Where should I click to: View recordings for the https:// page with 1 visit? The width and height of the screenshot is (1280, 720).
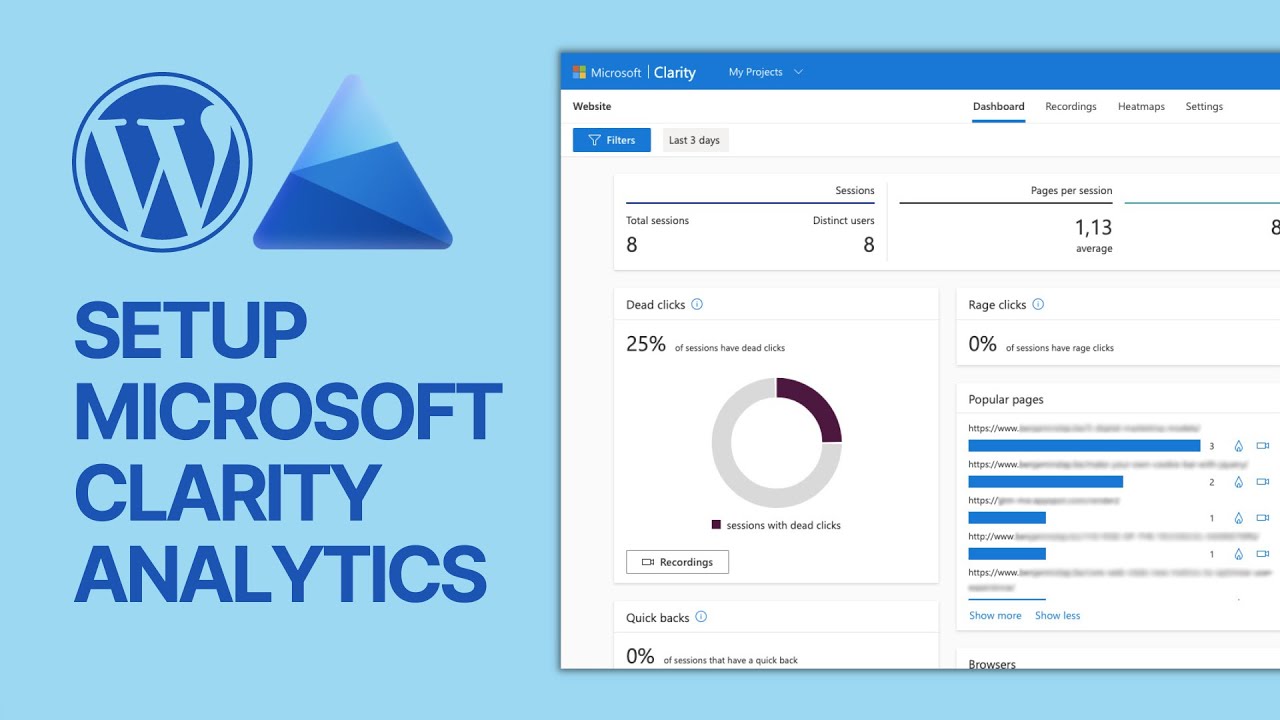[1262, 518]
